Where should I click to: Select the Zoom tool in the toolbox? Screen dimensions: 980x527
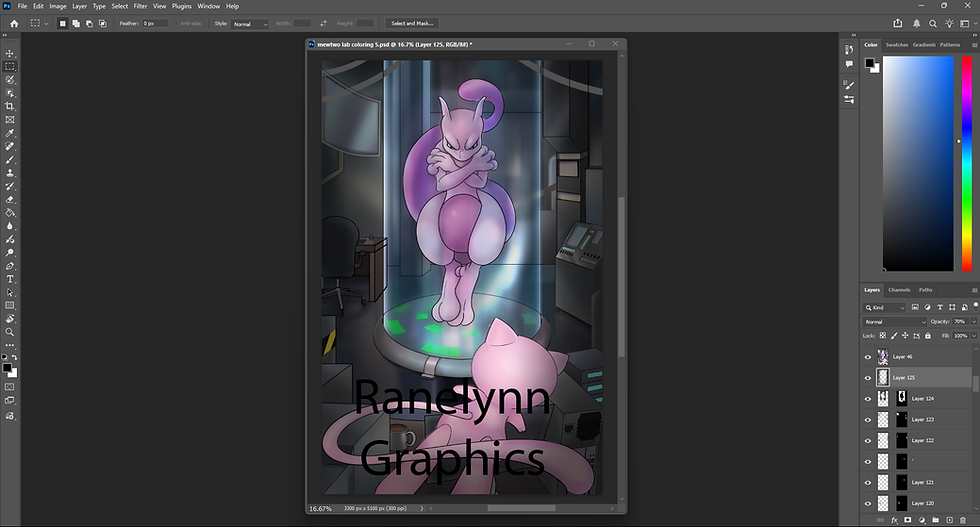click(x=9, y=333)
